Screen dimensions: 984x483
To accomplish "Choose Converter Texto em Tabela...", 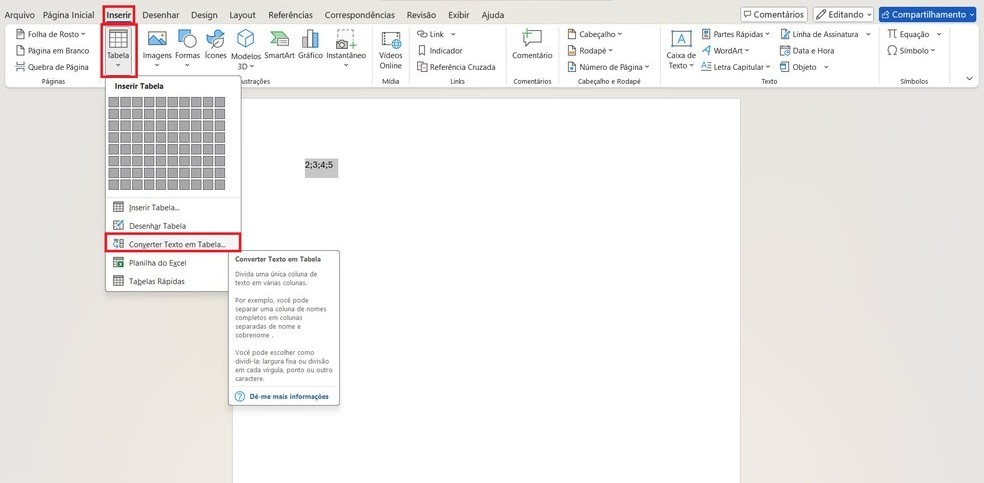I will [171, 244].
